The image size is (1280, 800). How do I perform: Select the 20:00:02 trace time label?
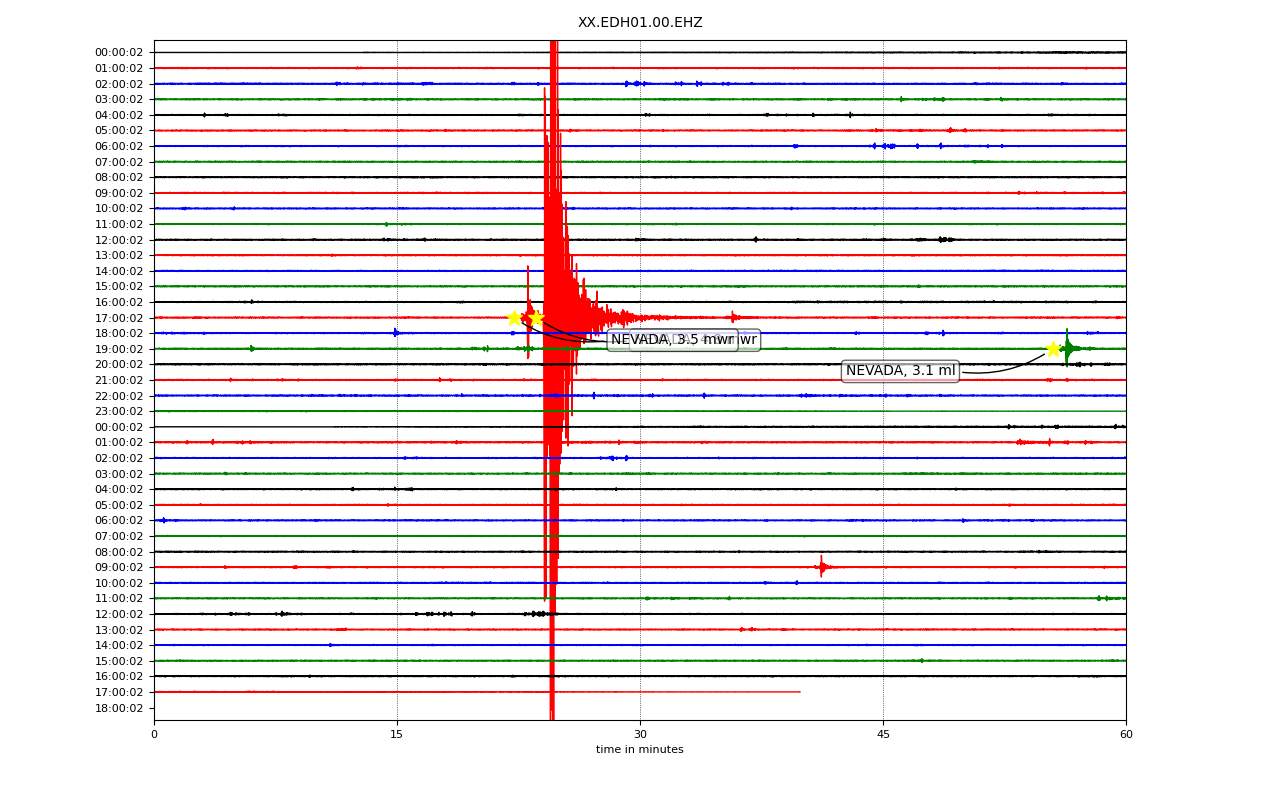pyautogui.click(x=119, y=364)
